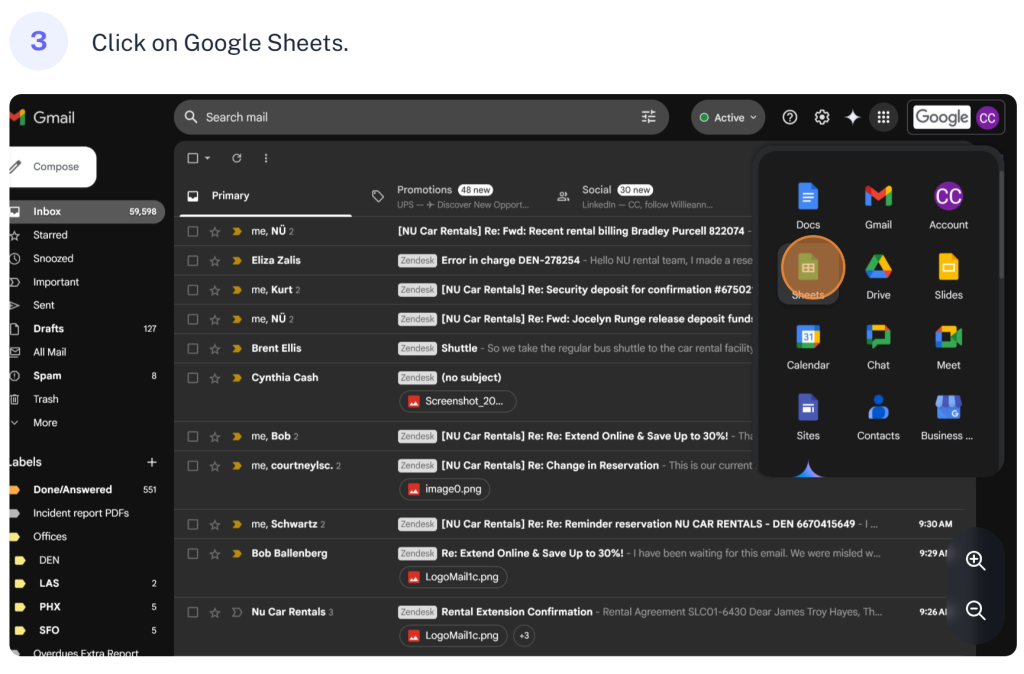The image size is (1024, 674).
Task: Expand the Active status dropdown
Action: tap(728, 117)
